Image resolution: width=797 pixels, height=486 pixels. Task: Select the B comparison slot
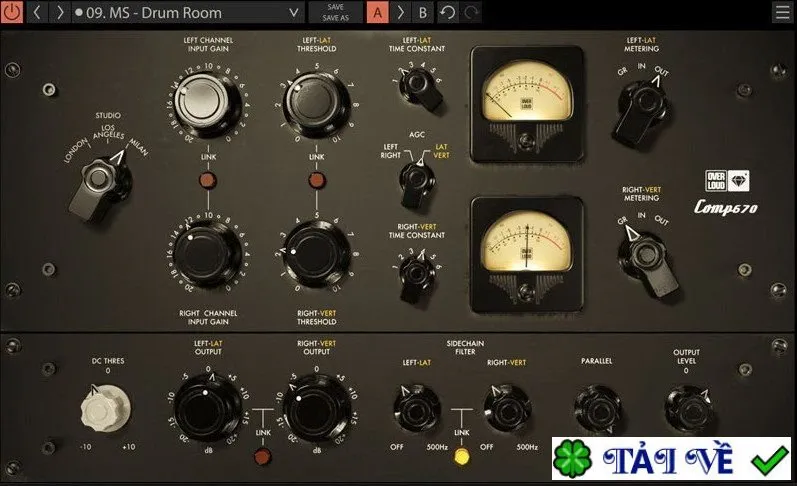(x=423, y=12)
